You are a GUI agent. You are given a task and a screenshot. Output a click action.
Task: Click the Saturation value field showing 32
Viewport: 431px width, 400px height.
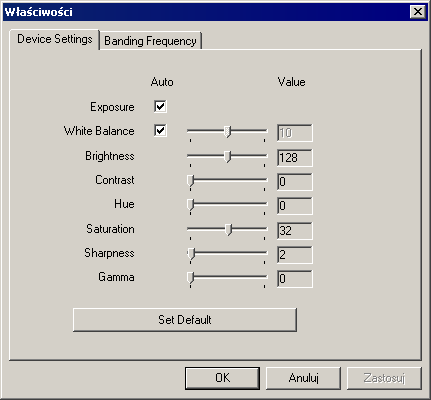[x=295, y=230]
